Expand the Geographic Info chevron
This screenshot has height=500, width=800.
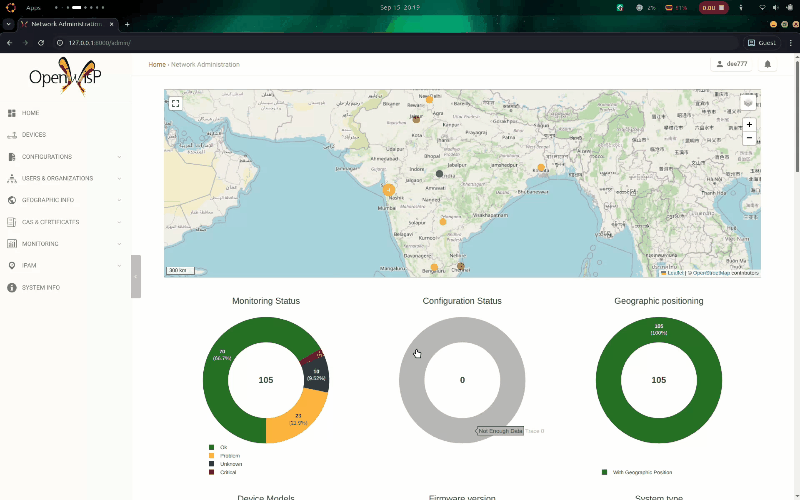click(x=119, y=200)
